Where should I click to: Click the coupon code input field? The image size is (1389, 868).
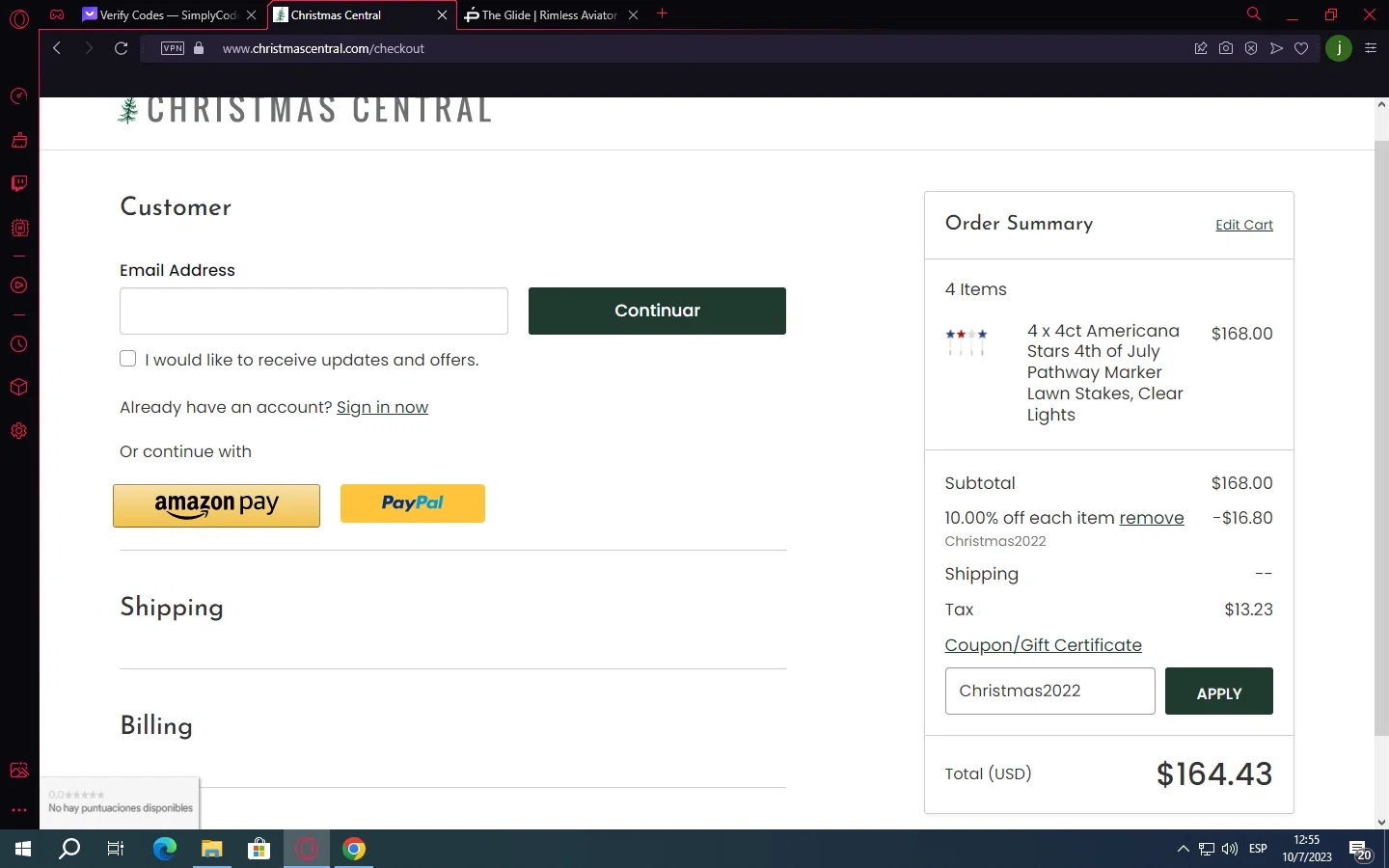tap(1049, 691)
